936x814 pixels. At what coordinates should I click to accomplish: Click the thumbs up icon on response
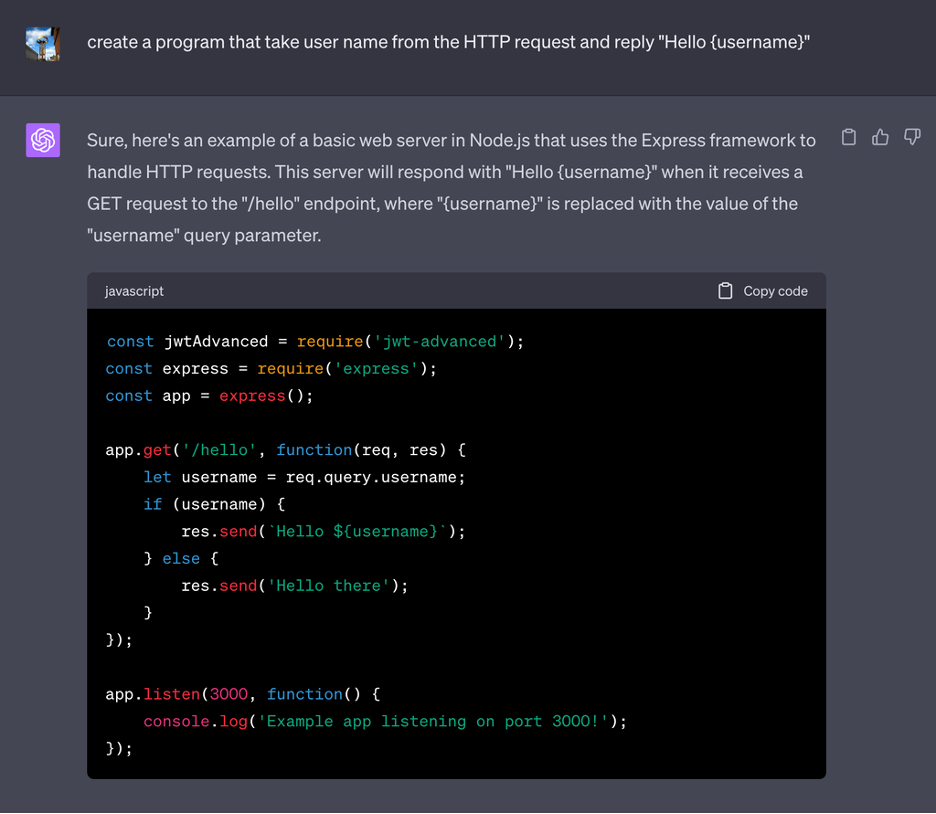(x=880, y=138)
